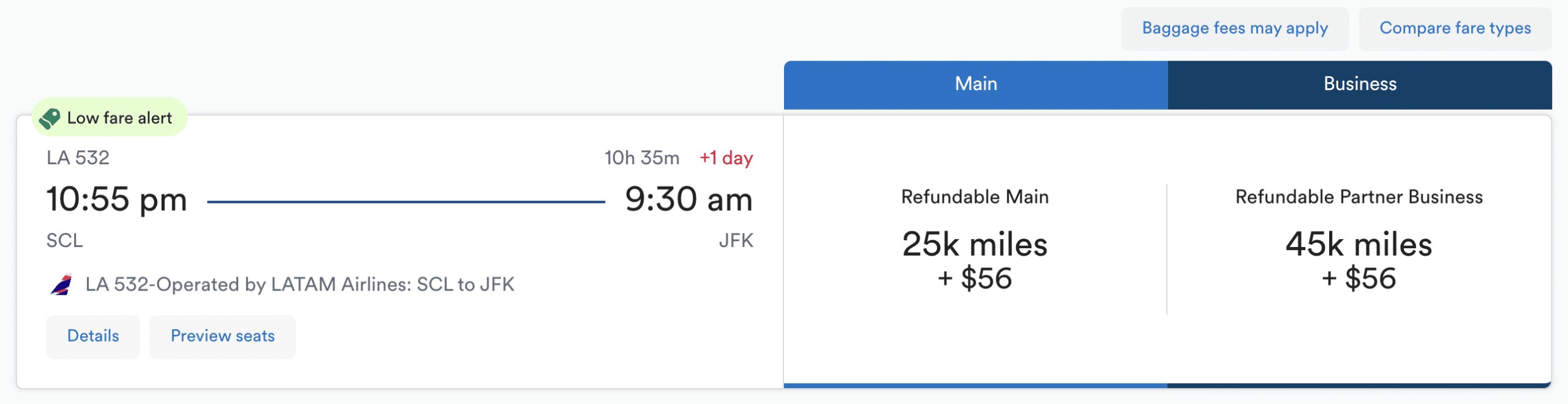Open Baggage fees may apply link
Viewport: 1568px width, 404px height.
1234,28
